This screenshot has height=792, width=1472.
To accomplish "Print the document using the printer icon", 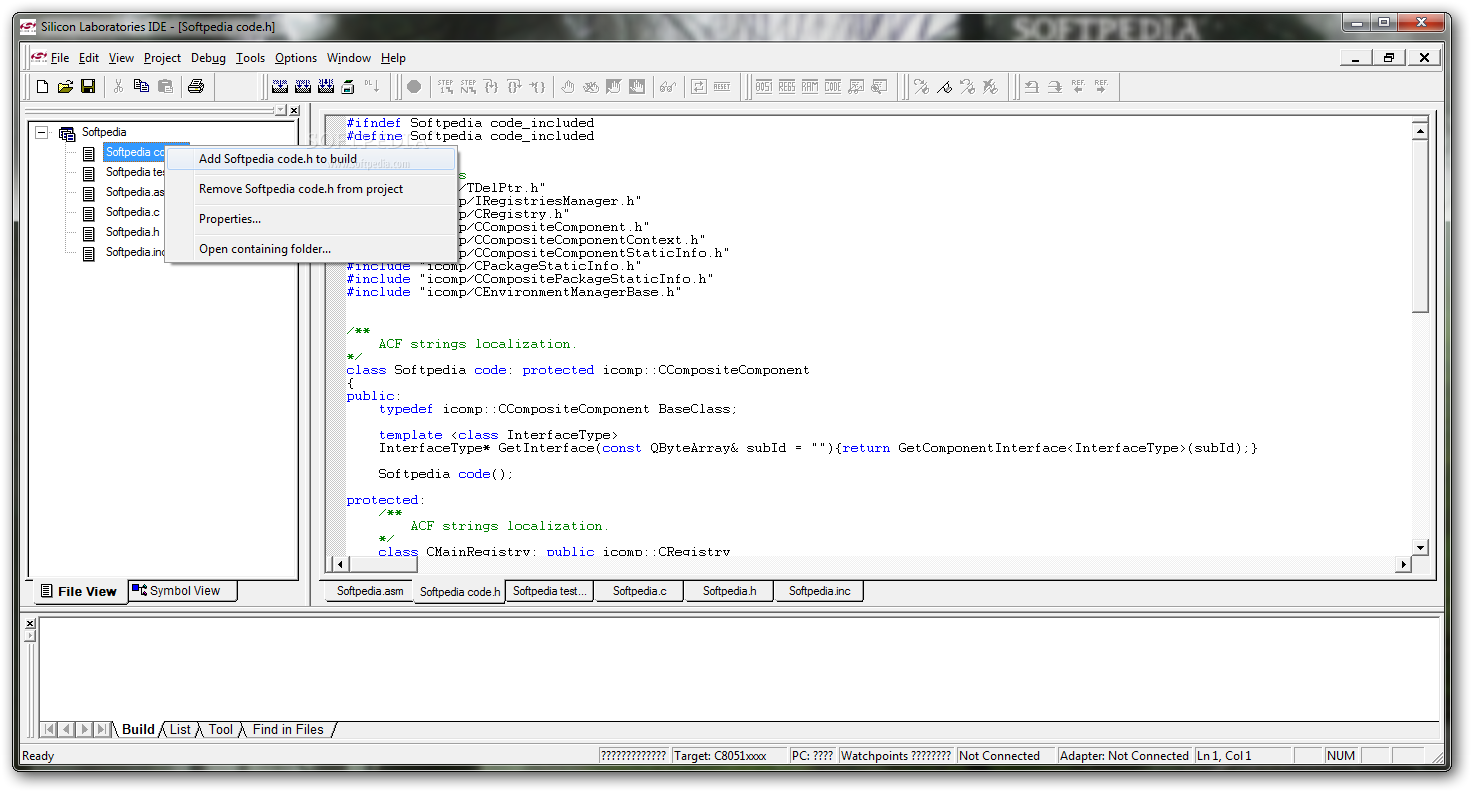I will coord(196,87).
